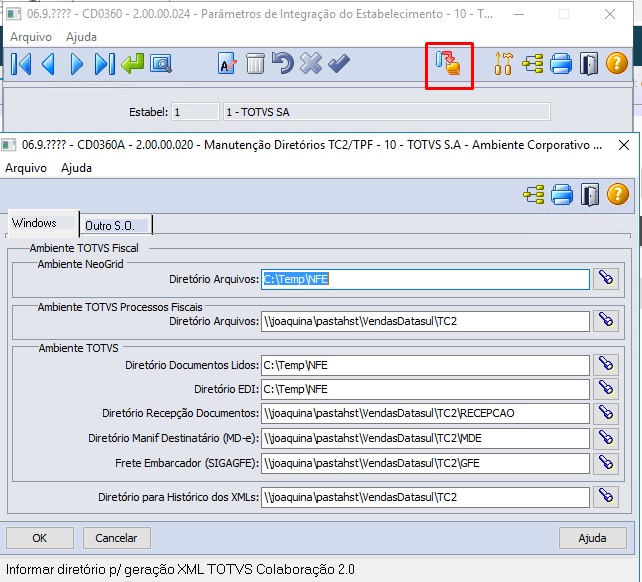Viewport: 642px width, 582px height.
Task: Open the TC2/TPF directories icon
Action: (x=448, y=63)
